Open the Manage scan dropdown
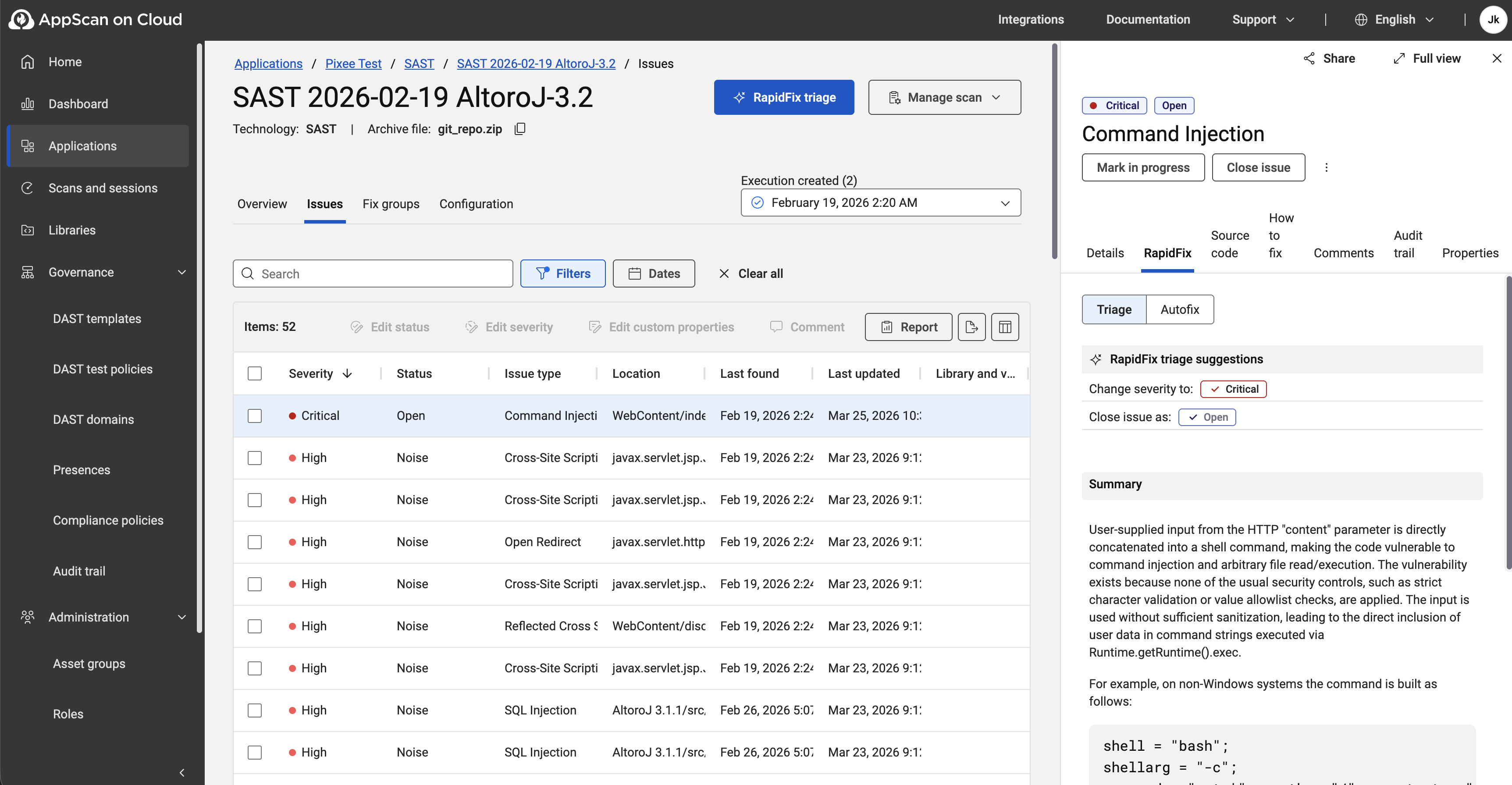The width and height of the screenshot is (1512, 785). [944, 97]
